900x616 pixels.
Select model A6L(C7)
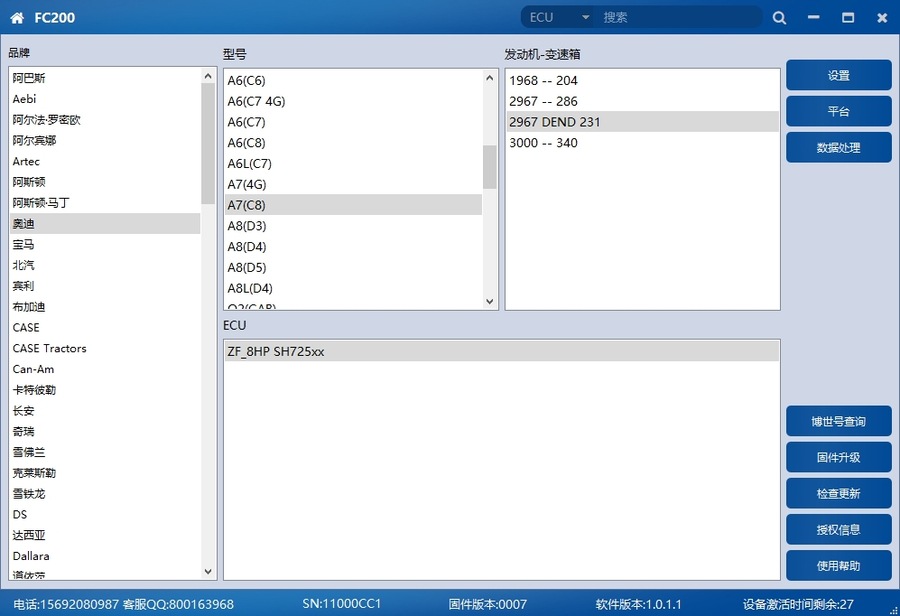[x=354, y=163]
